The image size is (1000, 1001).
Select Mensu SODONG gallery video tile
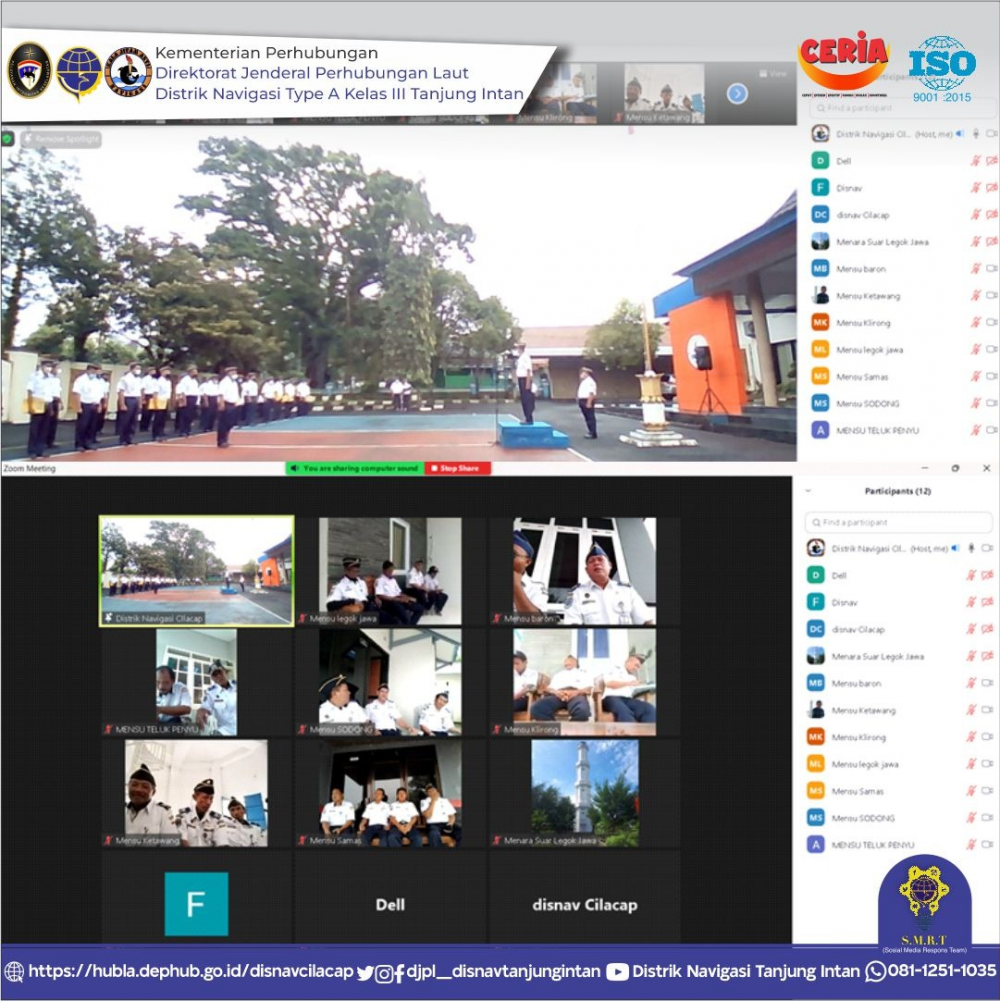pos(390,682)
